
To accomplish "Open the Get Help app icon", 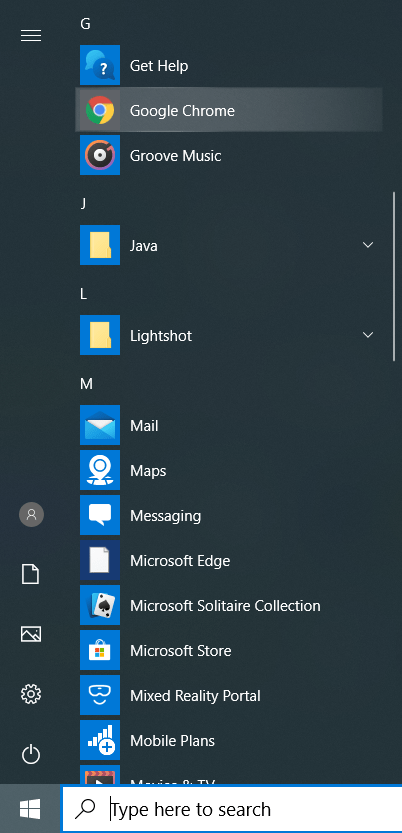I will (x=100, y=65).
